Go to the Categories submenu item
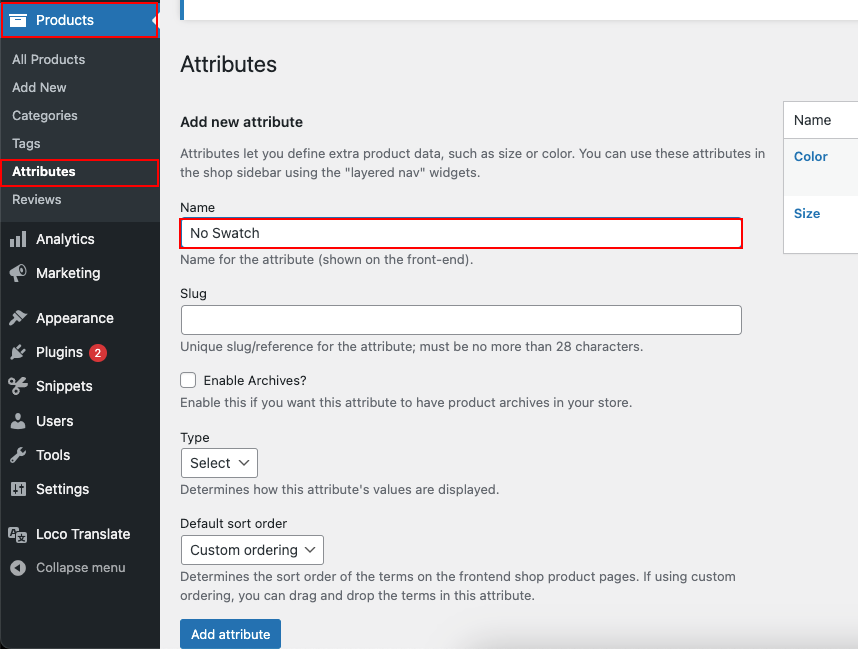The image size is (858, 649). click(x=45, y=115)
